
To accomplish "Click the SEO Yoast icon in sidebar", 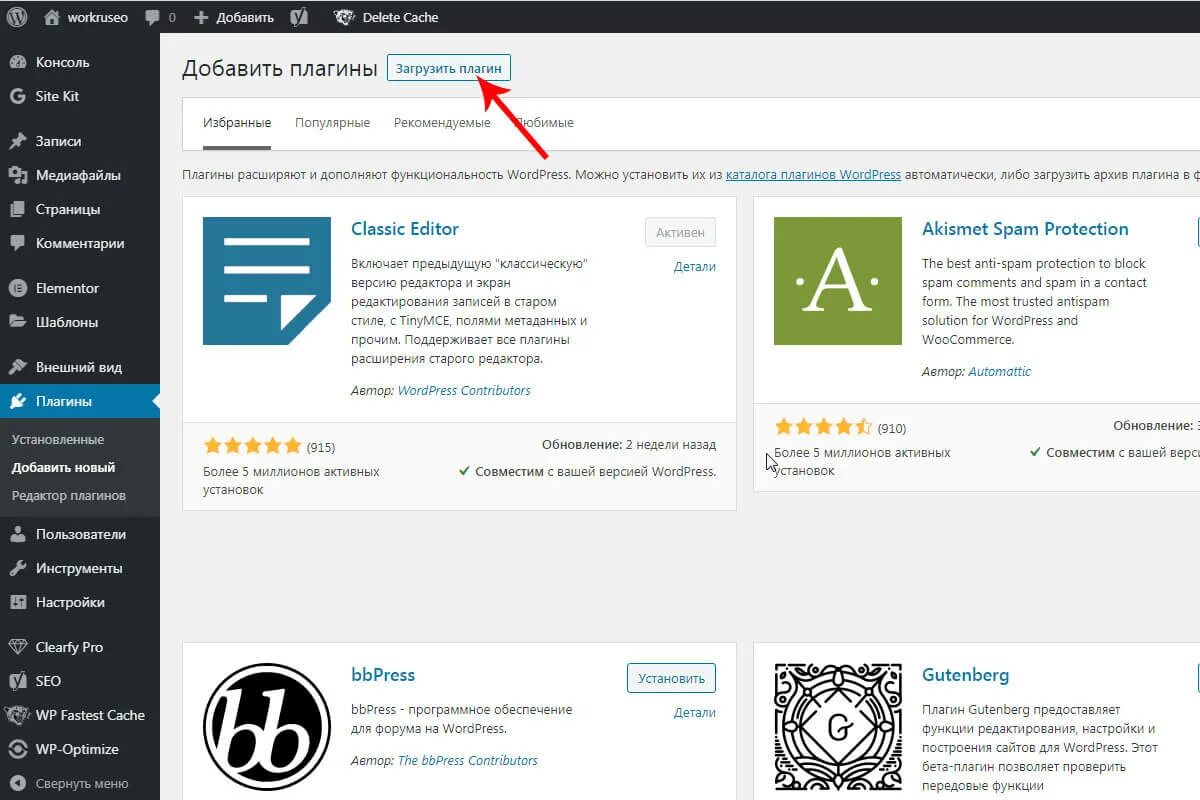I will point(17,681).
